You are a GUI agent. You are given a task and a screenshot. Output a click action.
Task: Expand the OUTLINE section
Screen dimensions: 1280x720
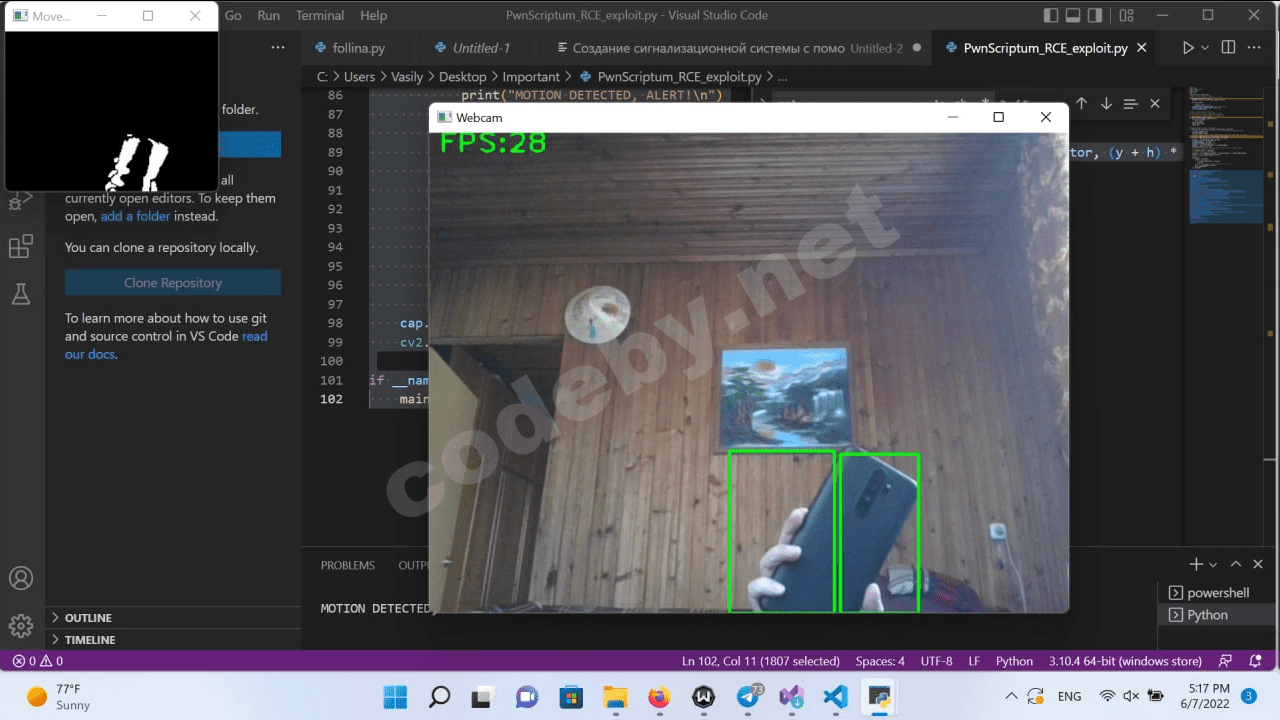click(x=172, y=618)
